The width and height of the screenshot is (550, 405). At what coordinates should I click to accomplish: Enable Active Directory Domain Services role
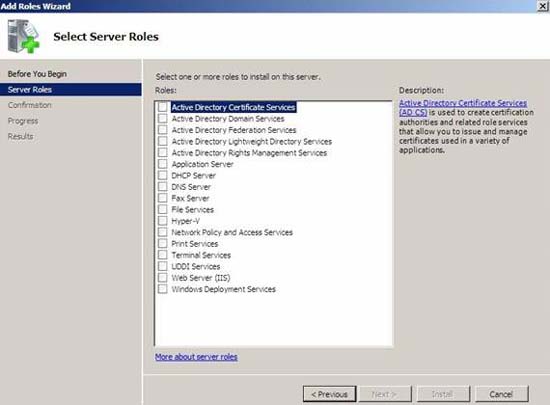[x=162, y=119]
